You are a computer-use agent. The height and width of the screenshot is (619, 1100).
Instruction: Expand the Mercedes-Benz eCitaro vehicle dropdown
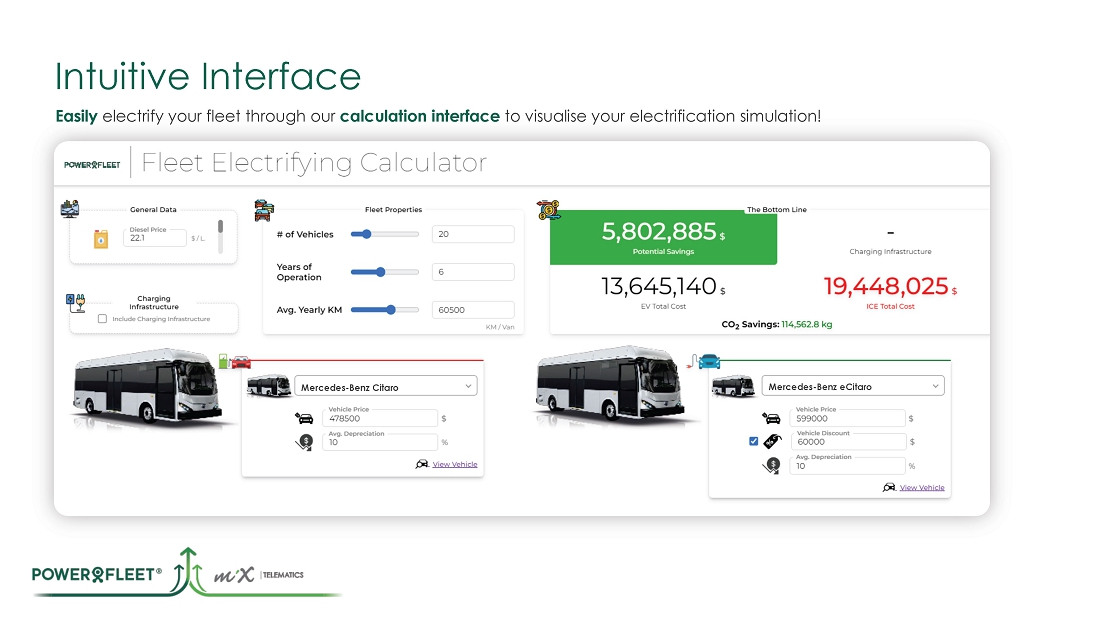[x=853, y=387]
